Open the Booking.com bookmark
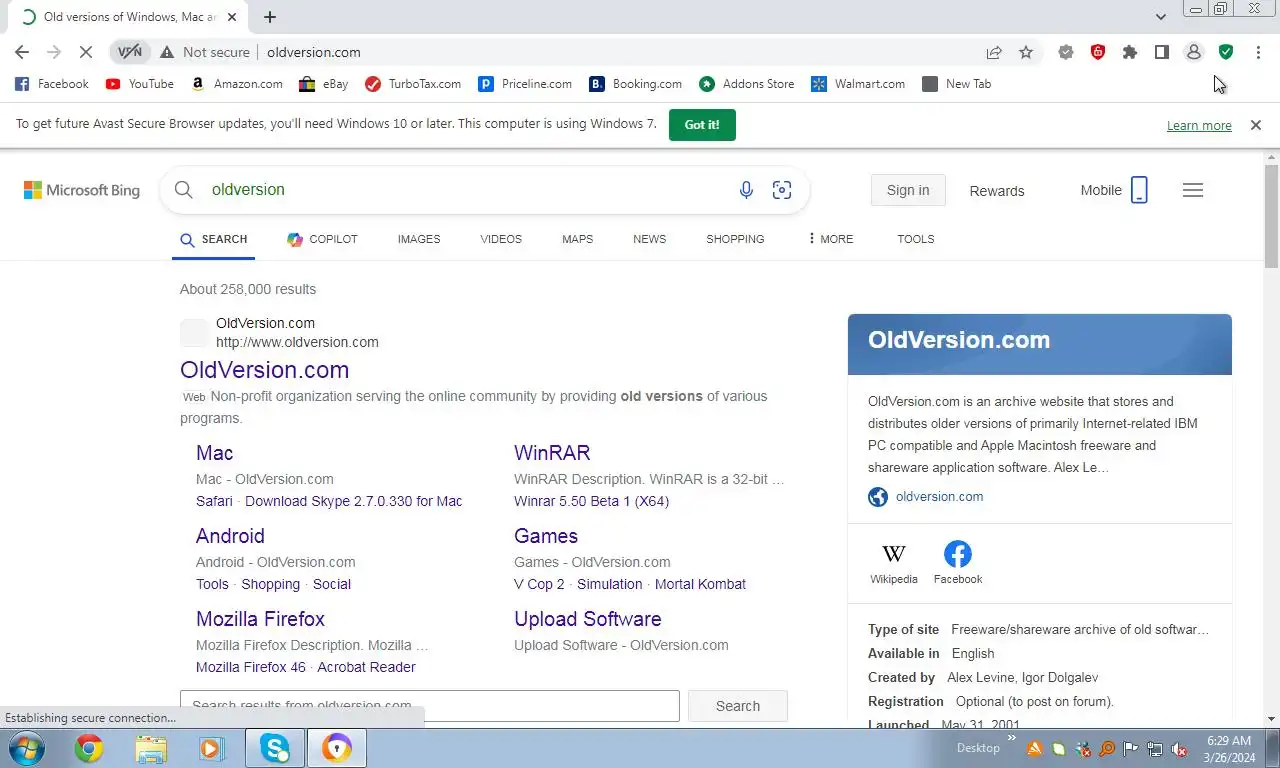Image resolution: width=1280 pixels, height=768 pixels. 636,84
